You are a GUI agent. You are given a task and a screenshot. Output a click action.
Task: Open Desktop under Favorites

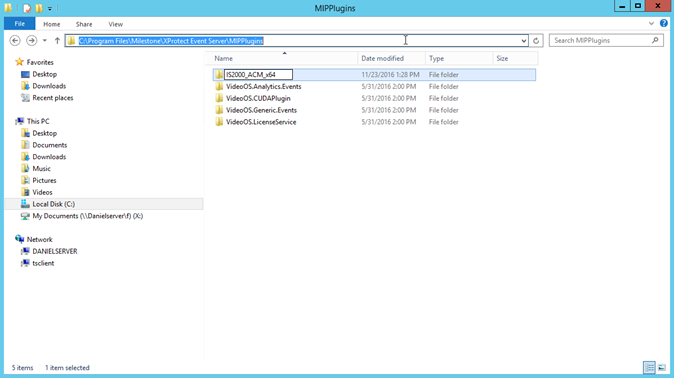pos(45,74)
